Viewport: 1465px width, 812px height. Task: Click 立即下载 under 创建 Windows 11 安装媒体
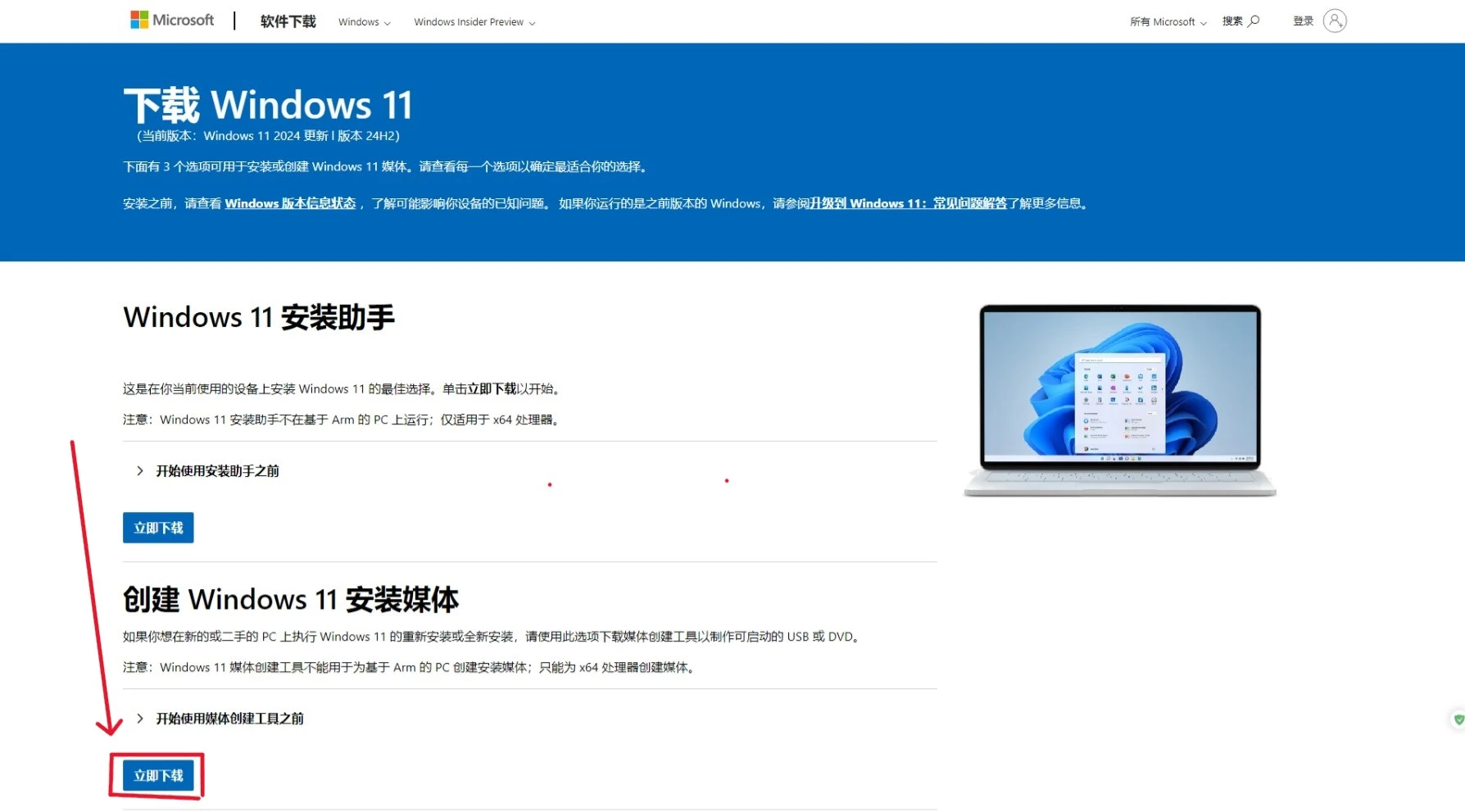point(158,775)
